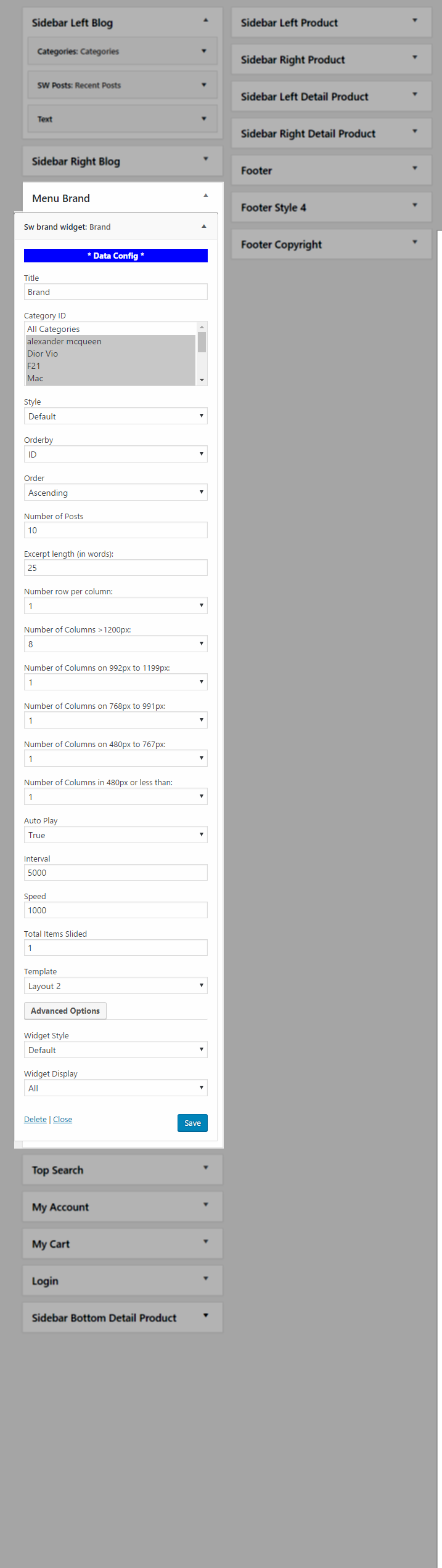
Task: Open the Auto Play dropdown
Action: 116,835
